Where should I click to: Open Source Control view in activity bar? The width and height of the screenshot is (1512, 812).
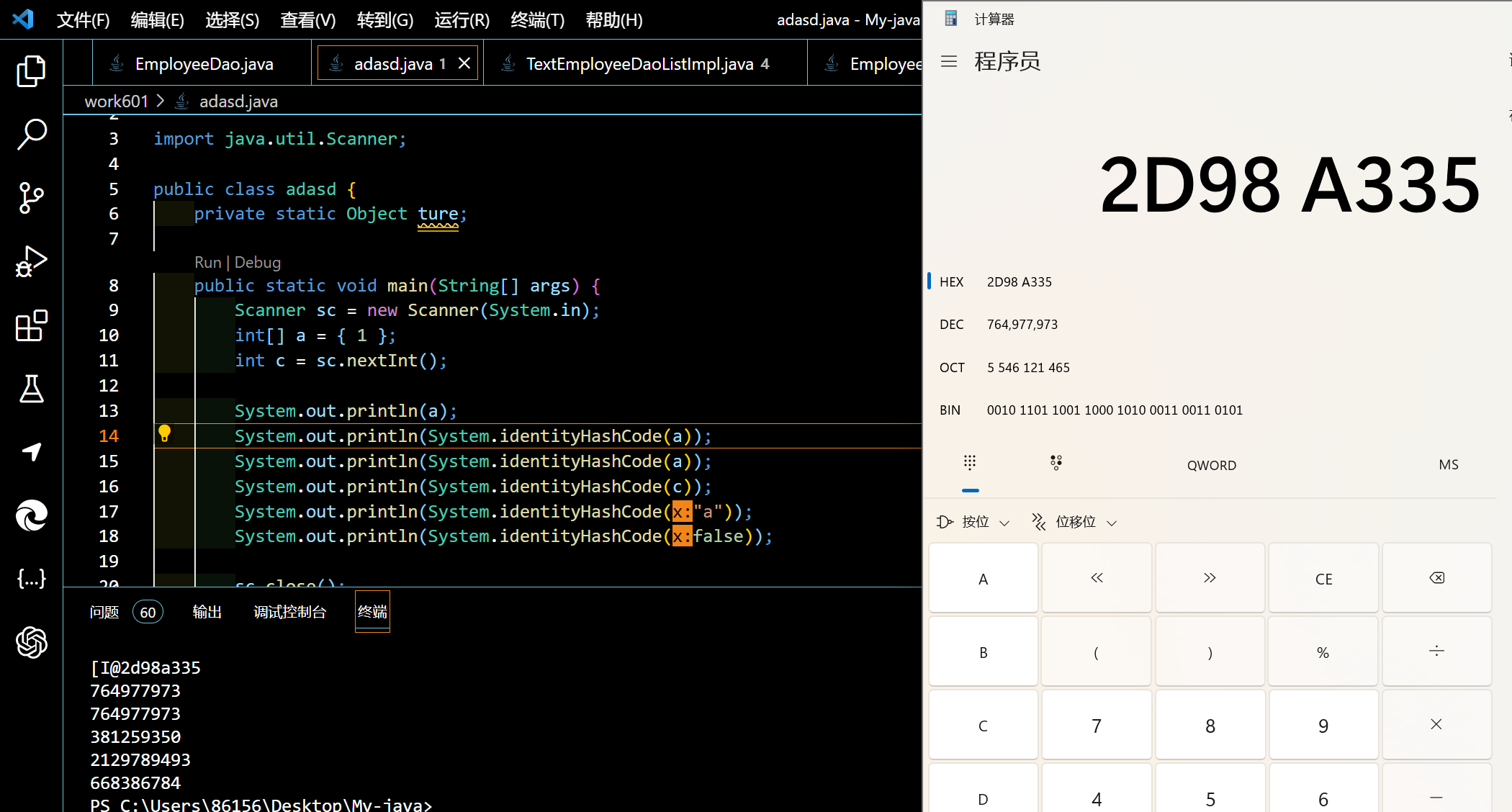tap(31, 198)
